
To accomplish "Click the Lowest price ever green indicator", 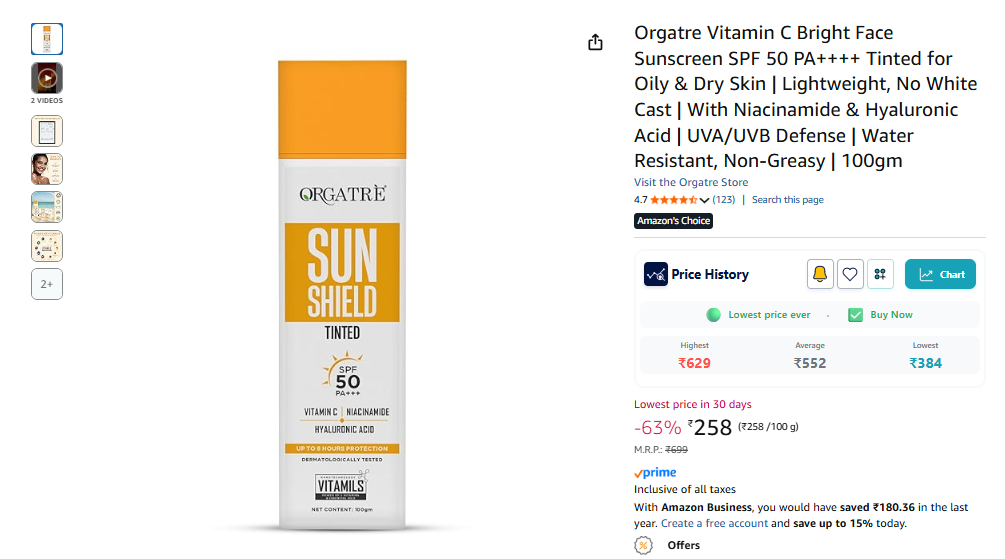I will pyautogui.click(x=713, y=315).
